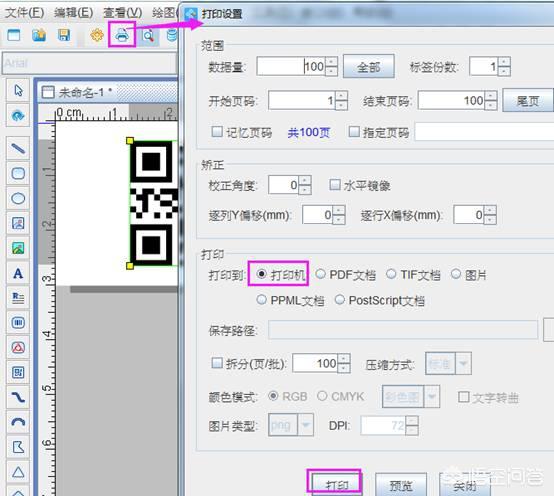Open the print preview magnifier icon

[148, 36]
